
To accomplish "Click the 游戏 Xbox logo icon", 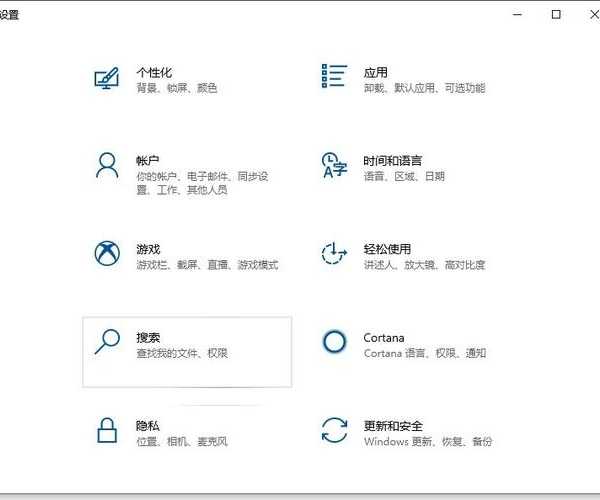I will coord(107,254).
